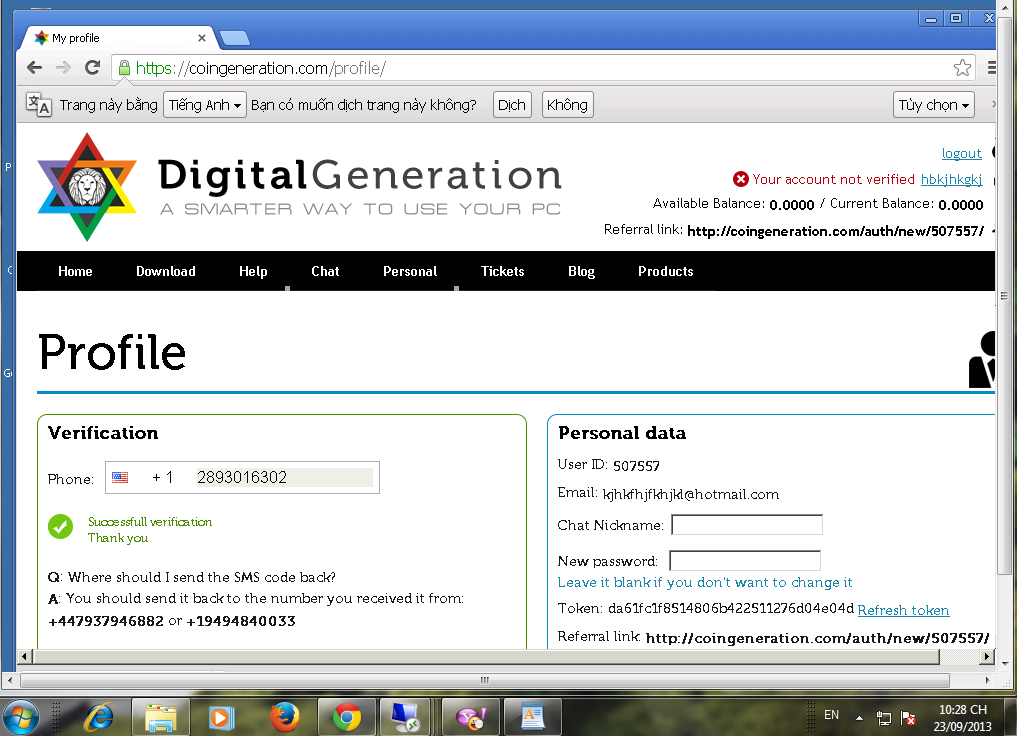Click the red not-verified error icon

(741, 179)
